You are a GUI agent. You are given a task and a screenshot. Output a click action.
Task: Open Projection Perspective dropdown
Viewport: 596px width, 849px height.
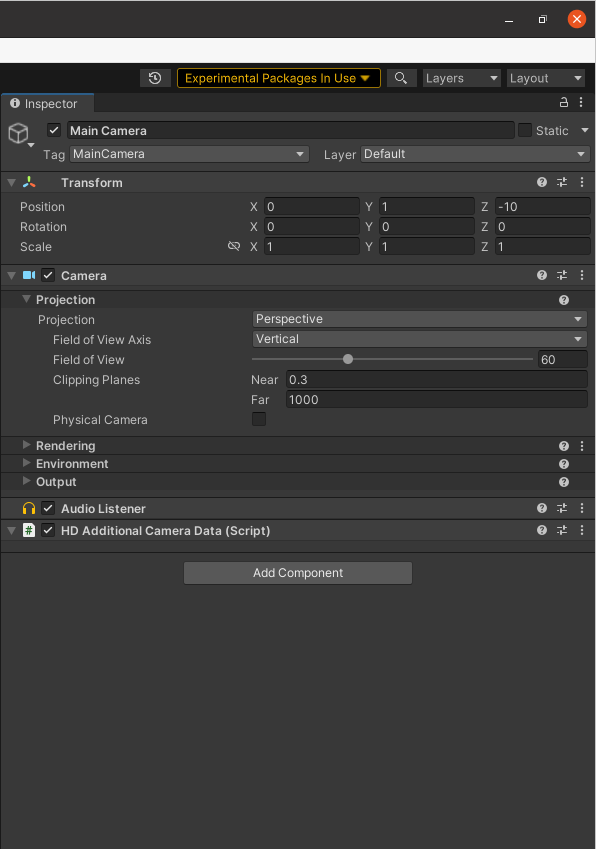[420, 319]
